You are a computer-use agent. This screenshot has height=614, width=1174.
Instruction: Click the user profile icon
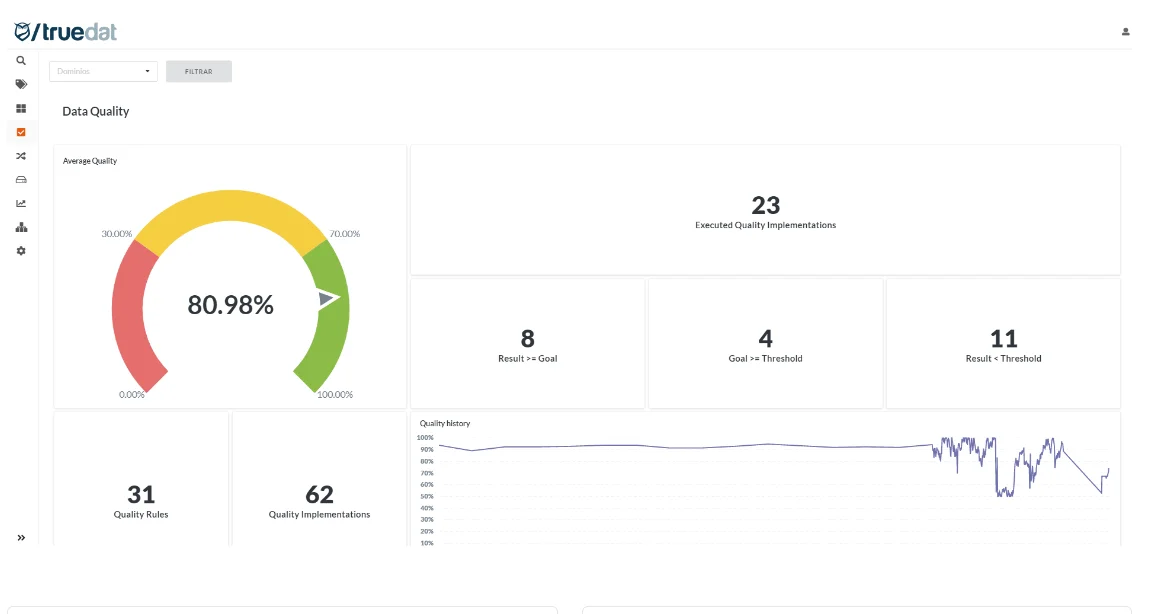[1125, 31]
